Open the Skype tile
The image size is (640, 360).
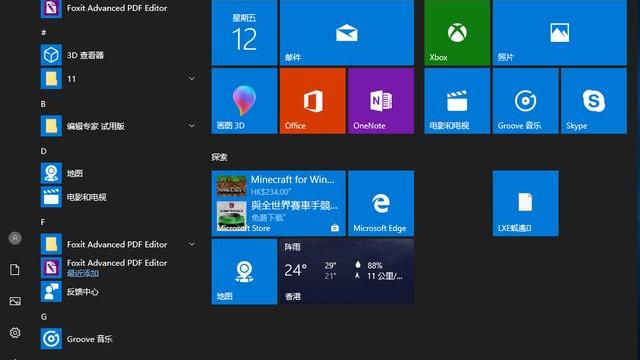[x=594, y=101]
